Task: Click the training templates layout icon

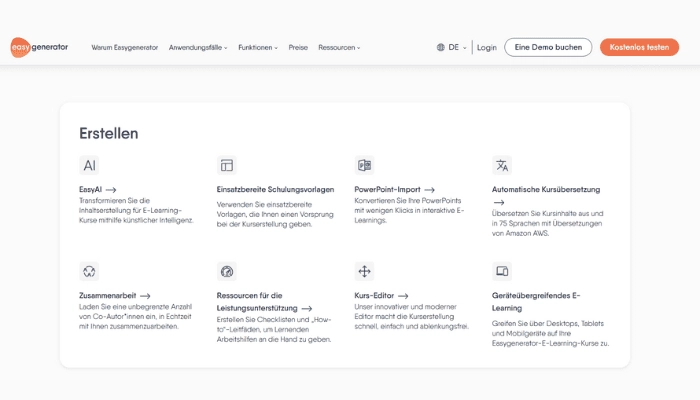Action: pos(227,165)
